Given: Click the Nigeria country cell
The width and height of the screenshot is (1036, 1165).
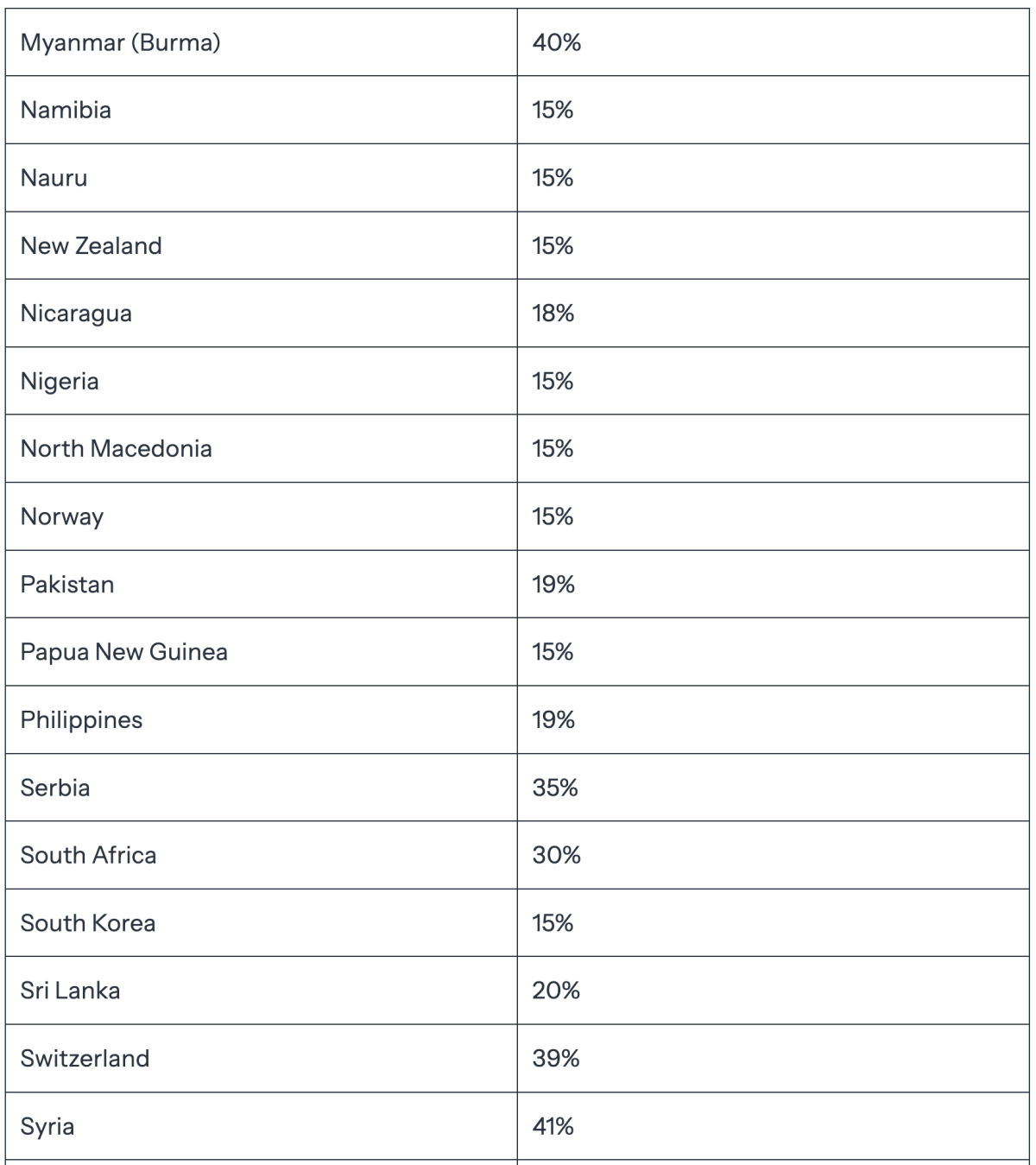Looking at the screenshot, I should [261, 381].
